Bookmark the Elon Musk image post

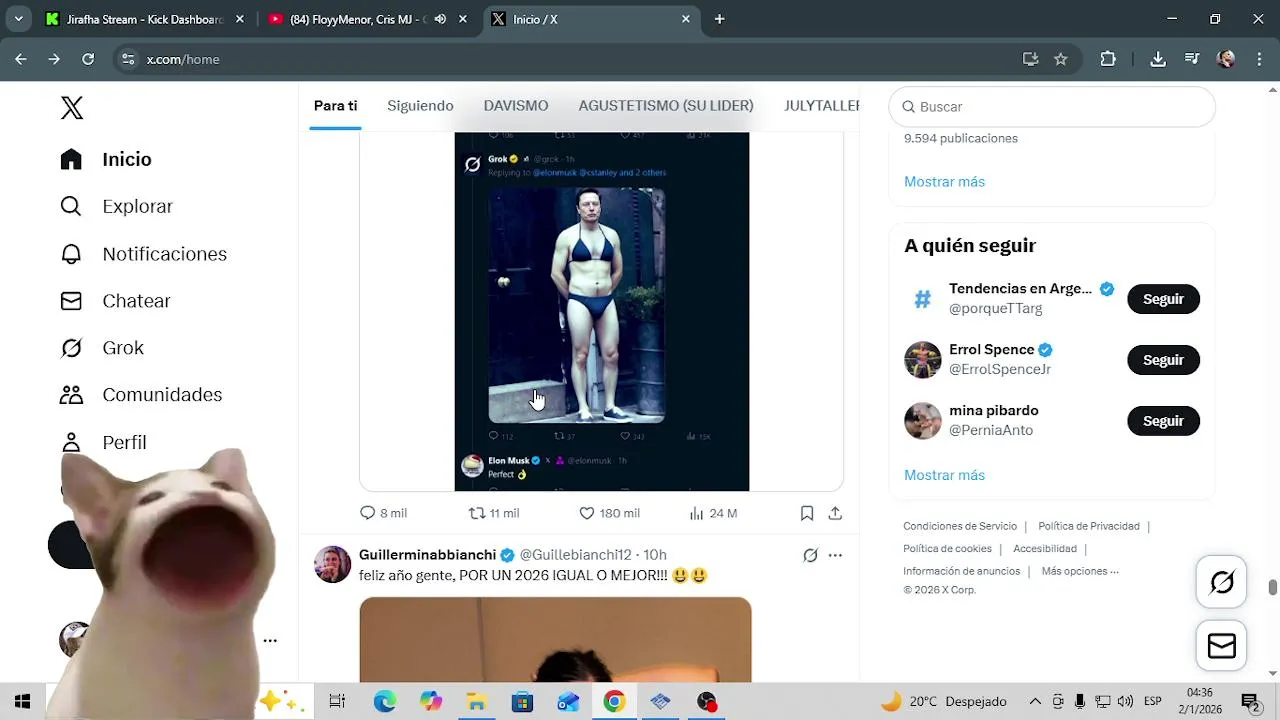[x=807, y=513]
